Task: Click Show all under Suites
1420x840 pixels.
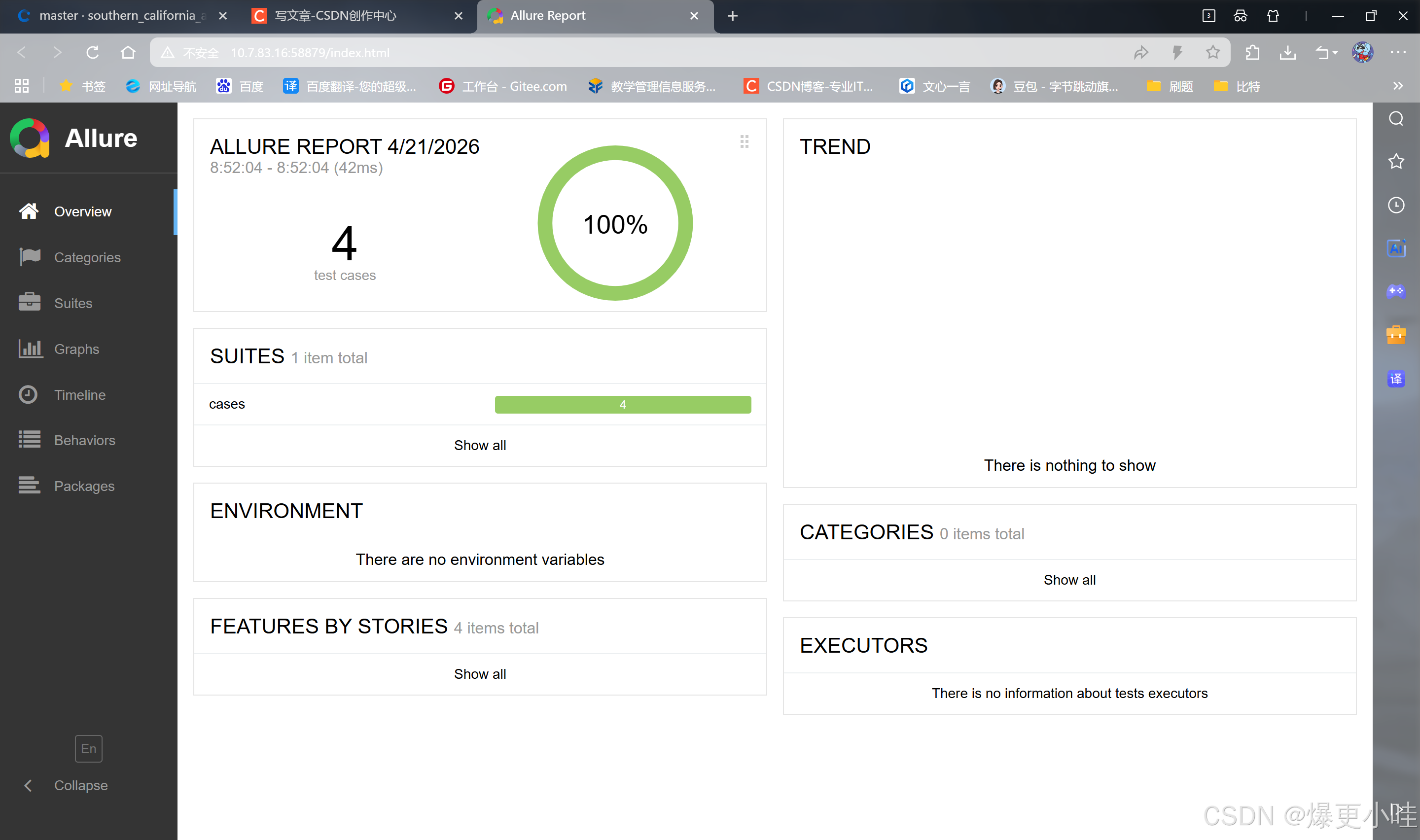Action: (480, 446)
